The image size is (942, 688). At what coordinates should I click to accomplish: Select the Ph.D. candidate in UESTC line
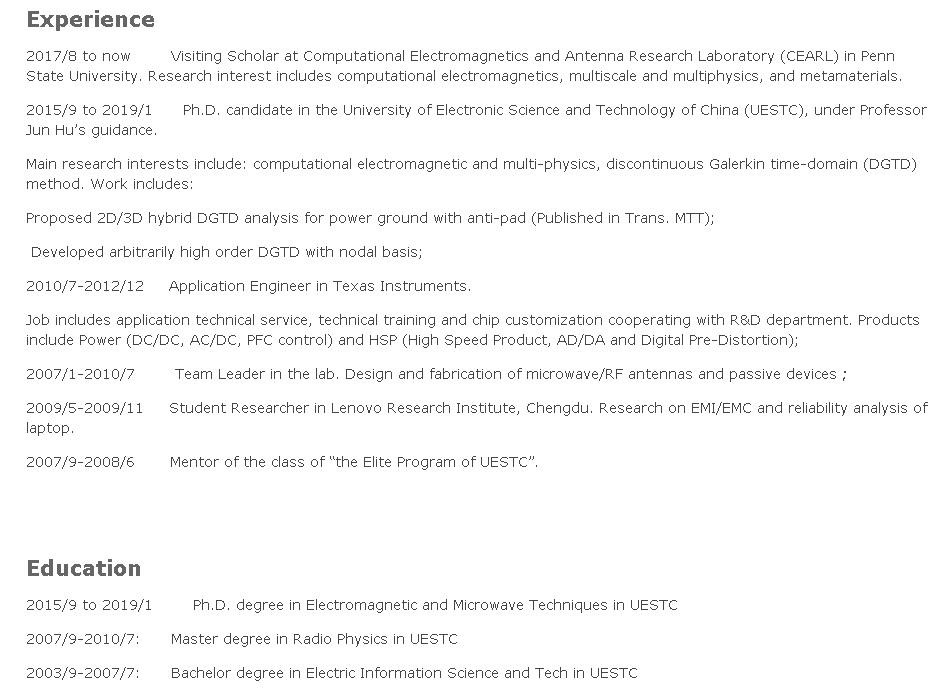[554, 110]
